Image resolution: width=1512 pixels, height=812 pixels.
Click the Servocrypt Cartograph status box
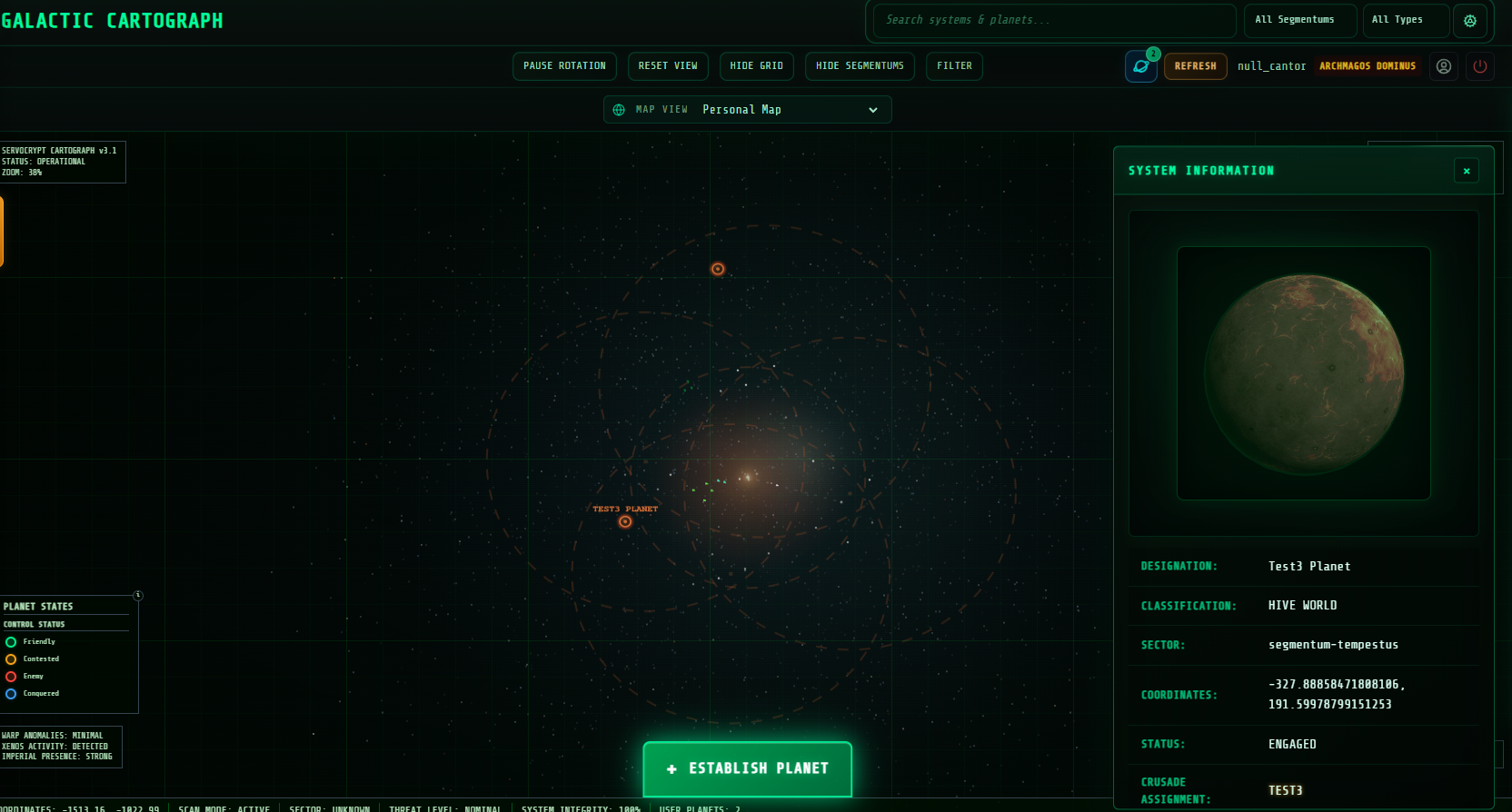pos(62,162)
